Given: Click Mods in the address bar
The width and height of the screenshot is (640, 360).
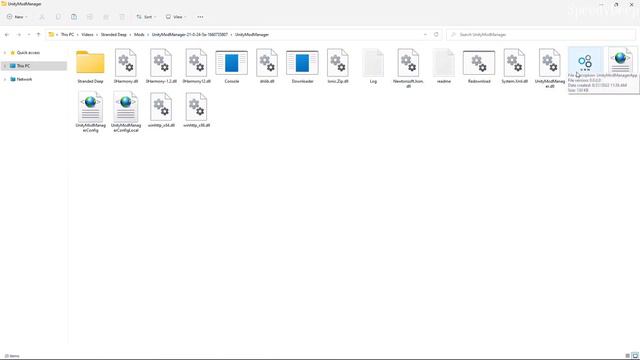Looking at the screenshot, I should 139,35.
